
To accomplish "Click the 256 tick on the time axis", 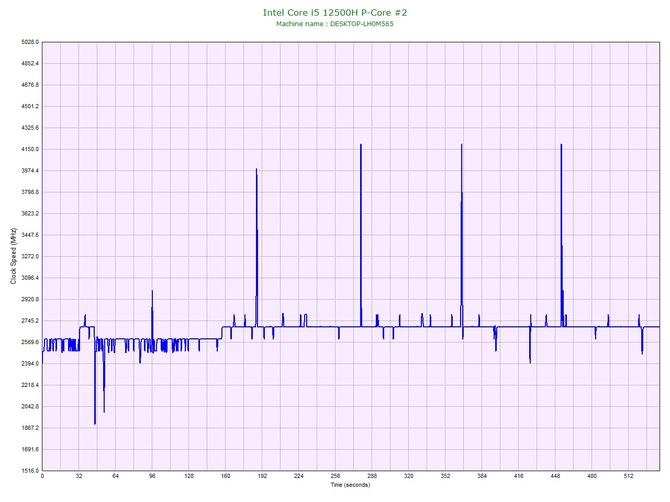I will point(335,476).
